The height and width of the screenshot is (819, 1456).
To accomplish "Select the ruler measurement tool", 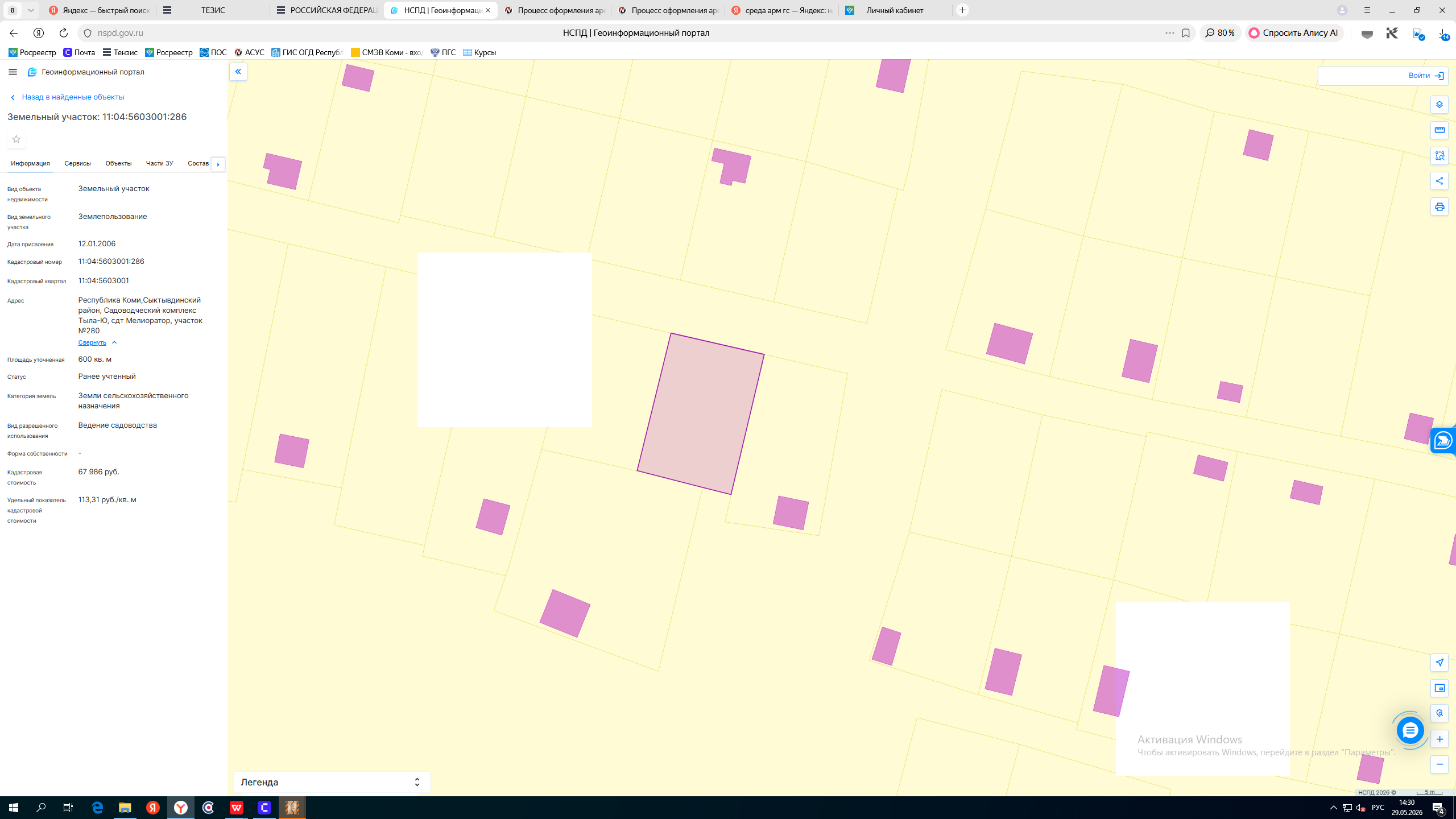I will tap(1440, 130).
